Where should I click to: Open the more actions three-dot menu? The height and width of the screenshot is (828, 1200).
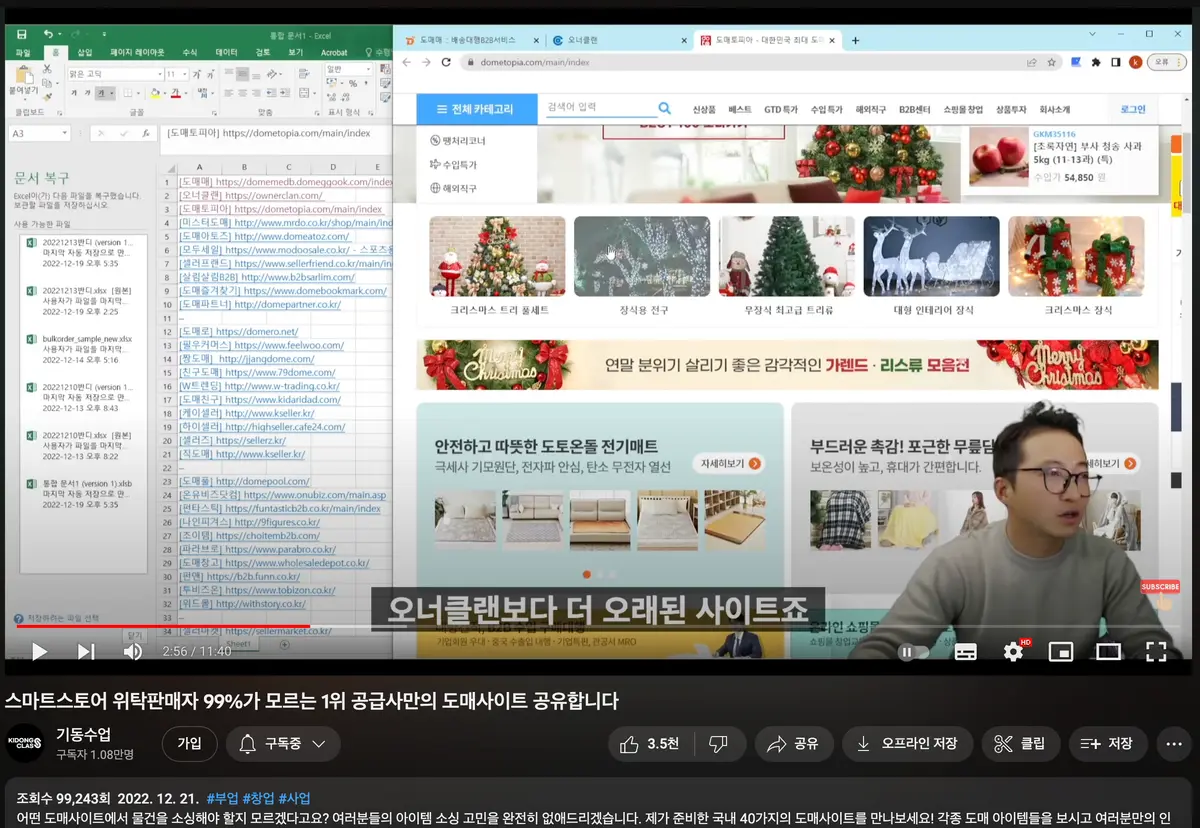[1173, 744]
